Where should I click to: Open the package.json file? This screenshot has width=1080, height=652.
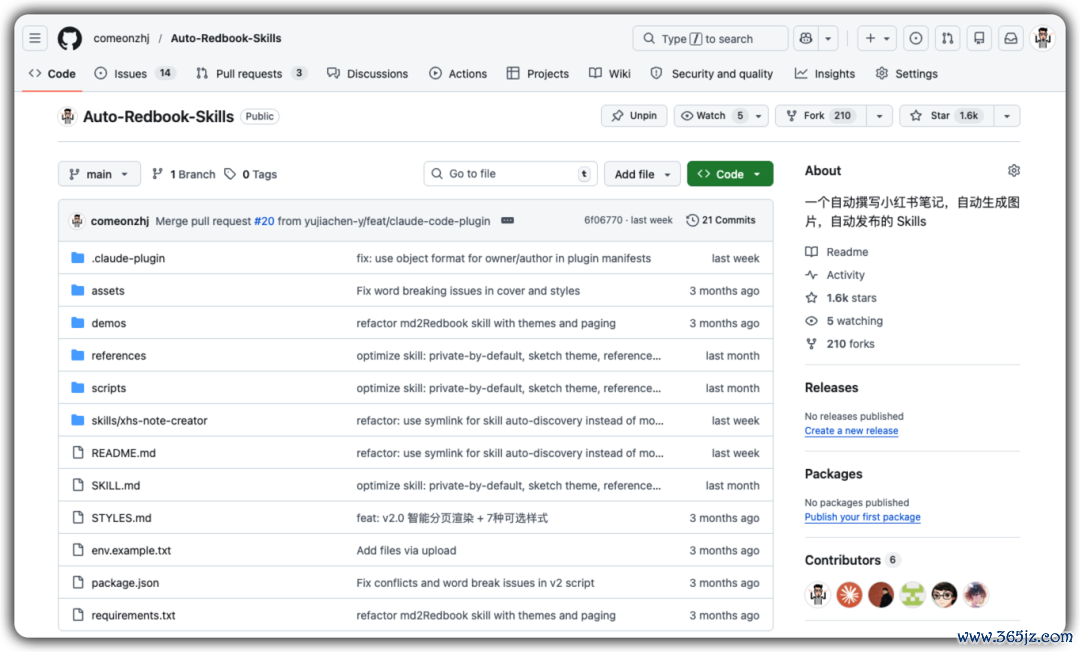coord(125,582)
